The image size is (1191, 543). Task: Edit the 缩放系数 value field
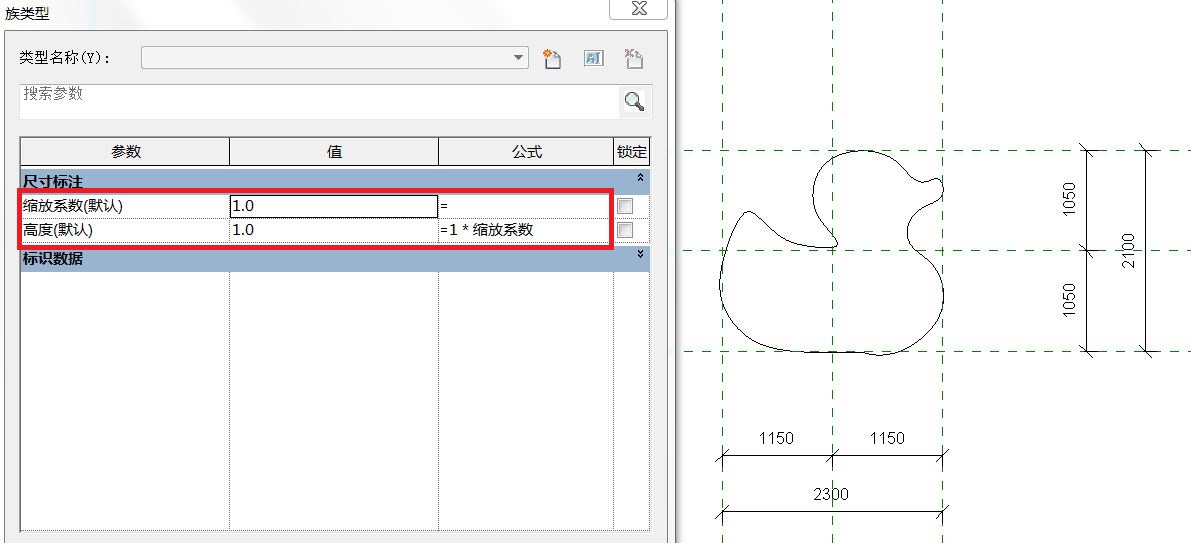click(x=333, y=206)
